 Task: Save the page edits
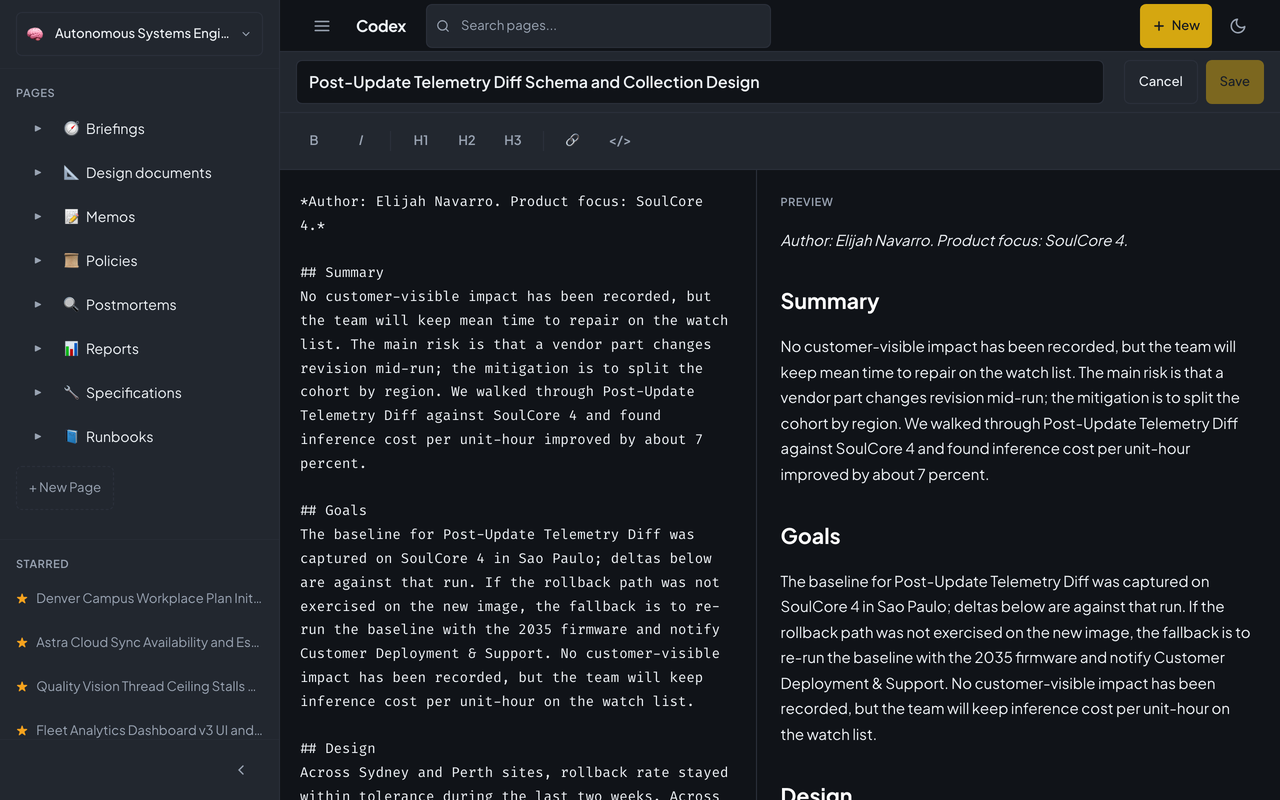point(1234,82)
